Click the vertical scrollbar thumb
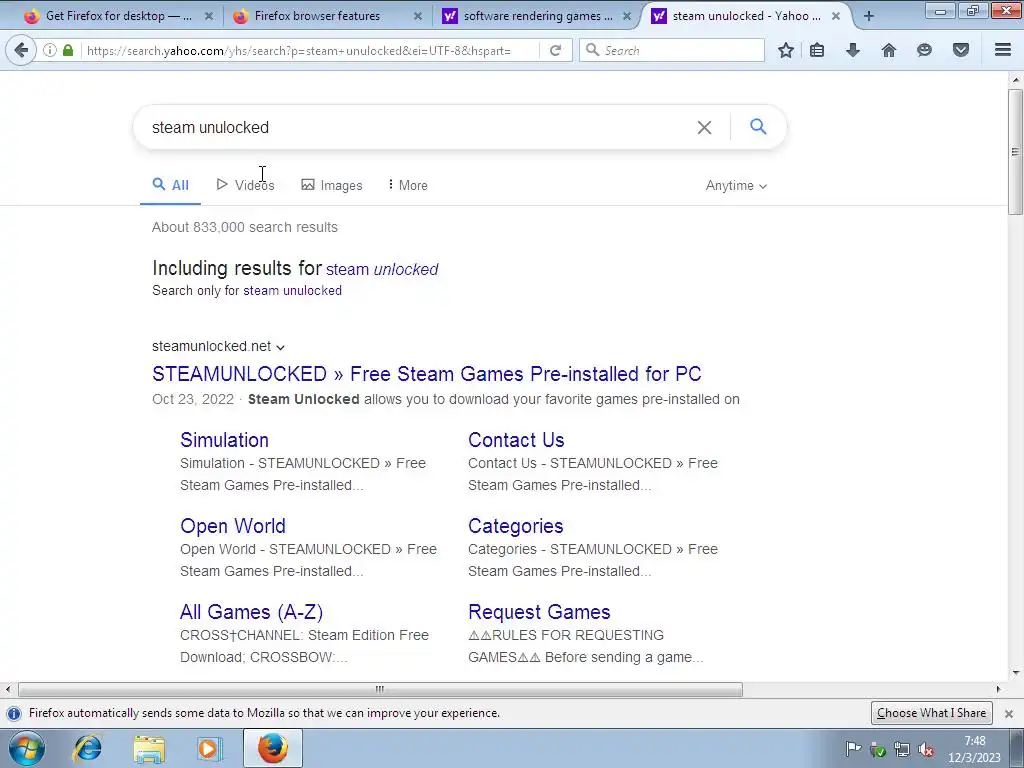Screen dimensions: 1024x768 point(1015,152)
